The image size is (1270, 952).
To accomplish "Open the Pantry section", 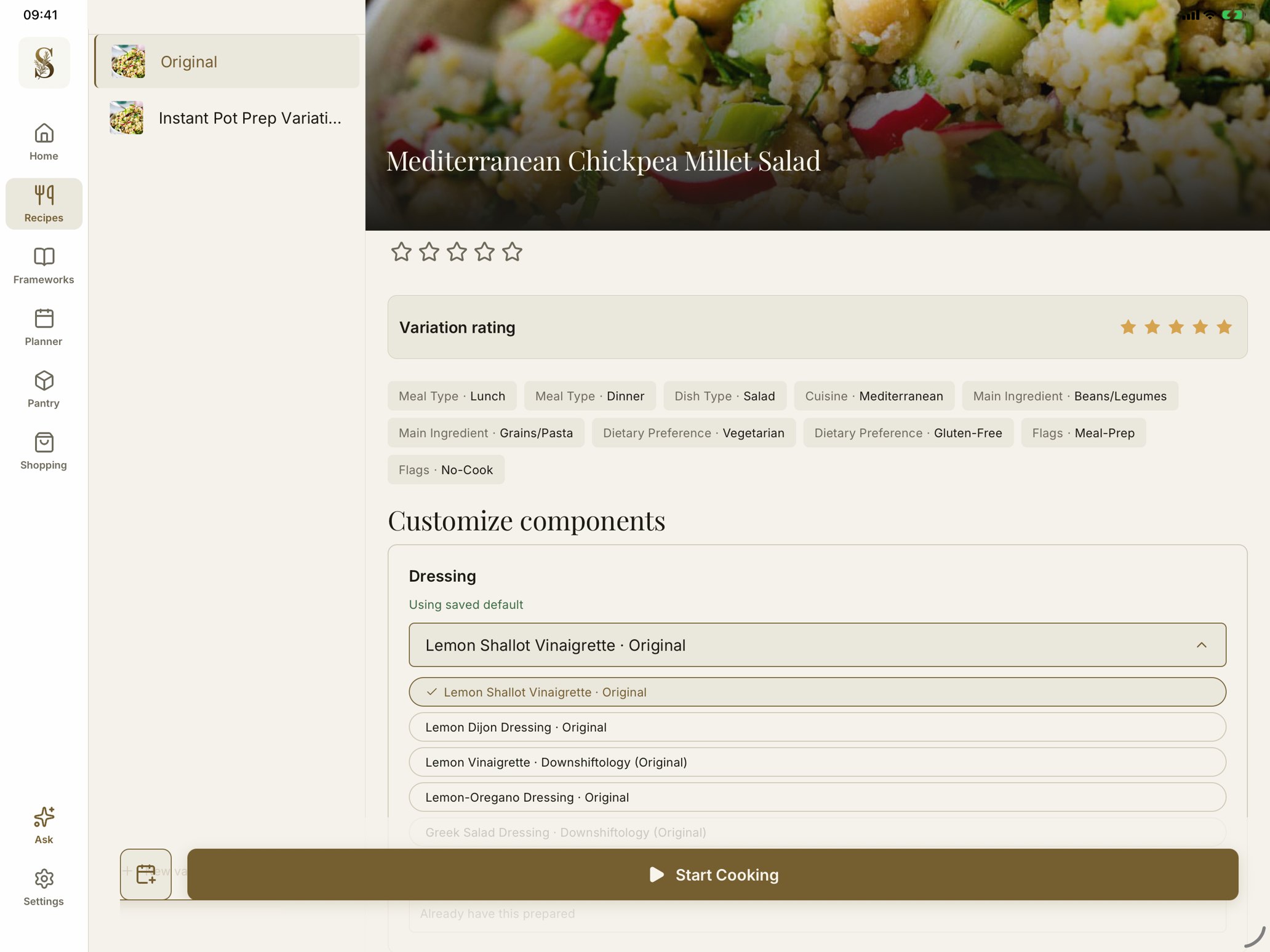I will (44, 389).
